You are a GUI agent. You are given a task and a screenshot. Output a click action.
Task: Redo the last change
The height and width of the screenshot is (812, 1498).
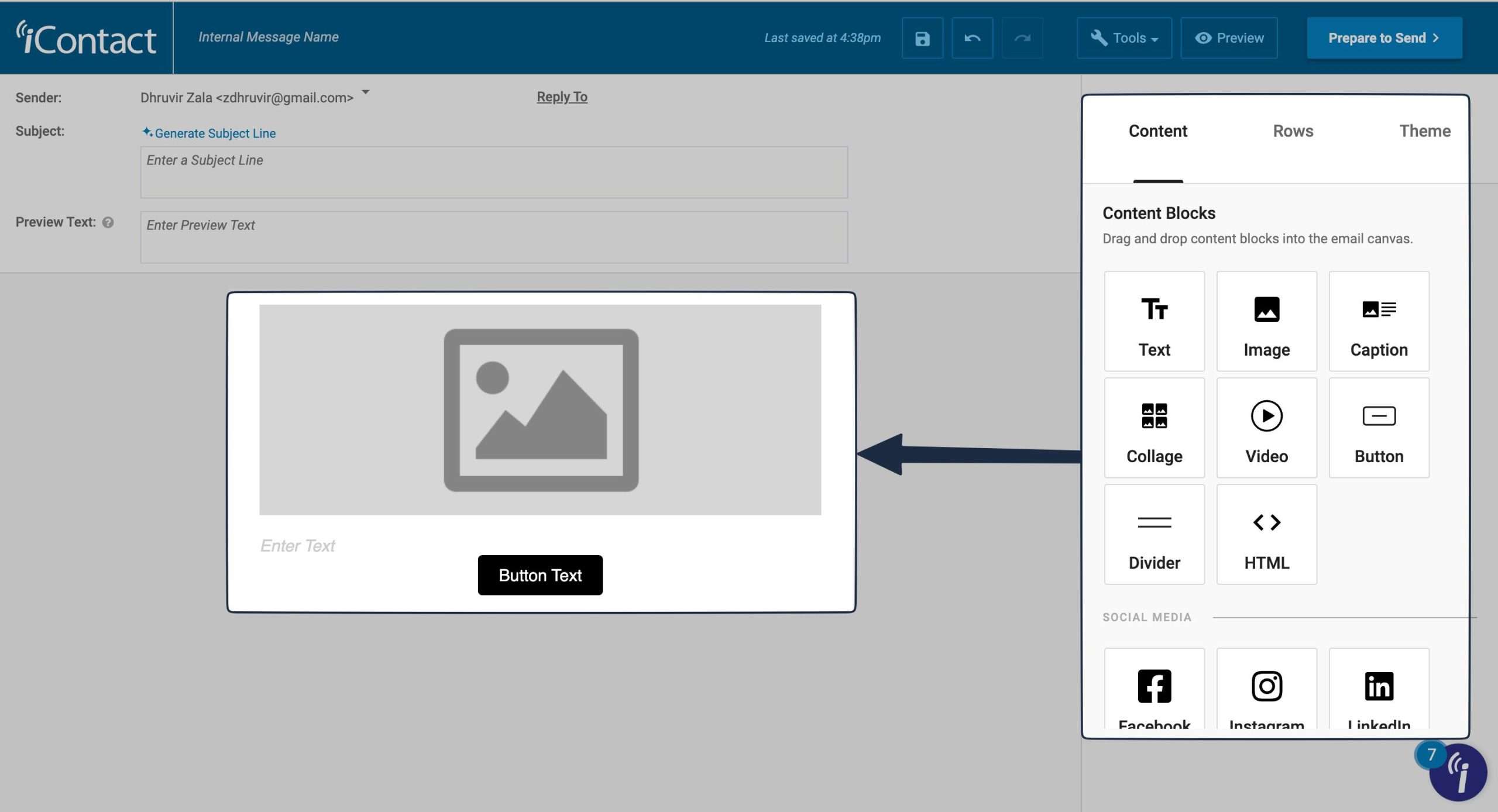1022,37
